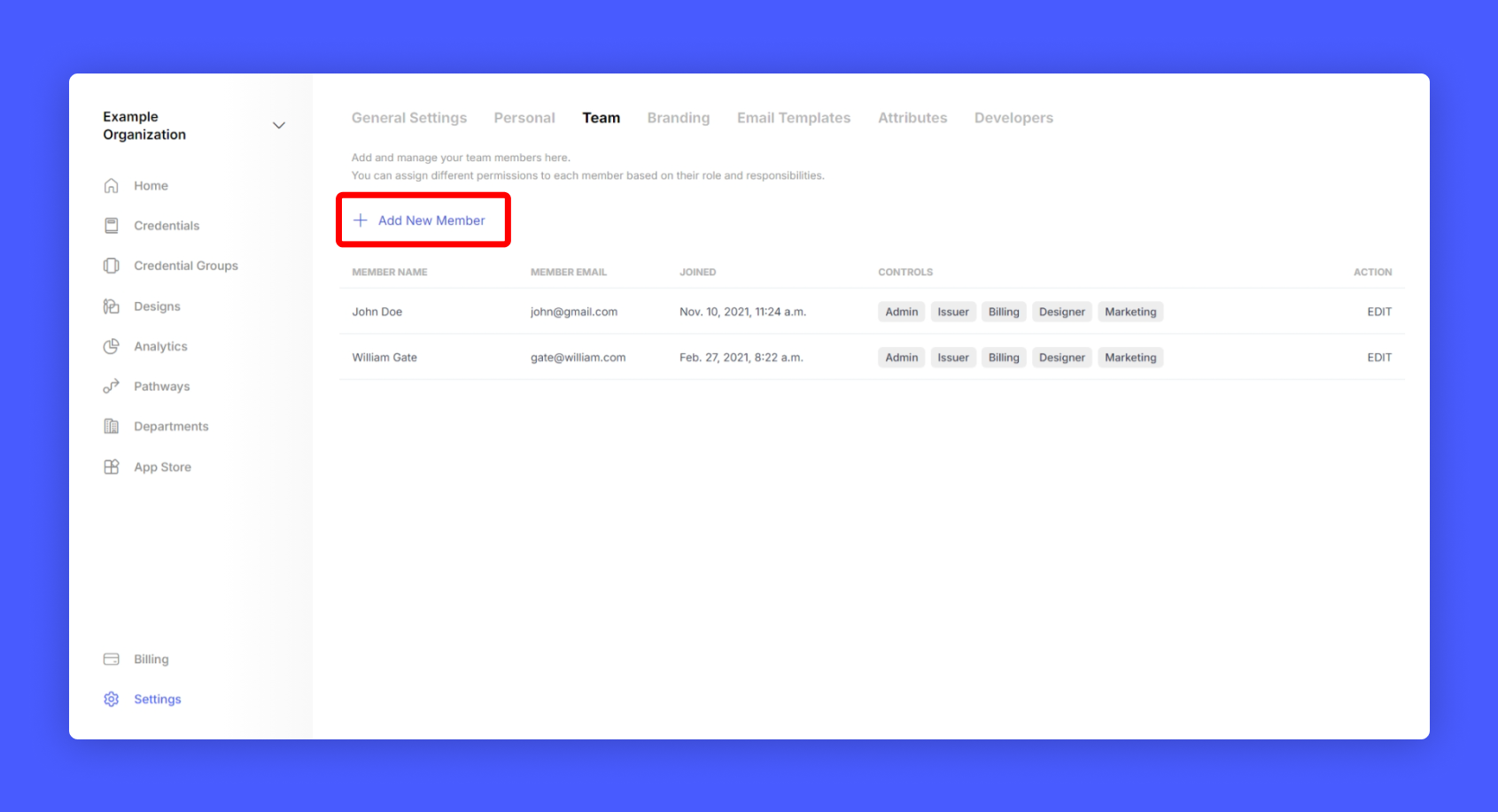This screenshot has width=1498, height=812.
Task: Go to the Email Templates tab
Action: point(793,118)
